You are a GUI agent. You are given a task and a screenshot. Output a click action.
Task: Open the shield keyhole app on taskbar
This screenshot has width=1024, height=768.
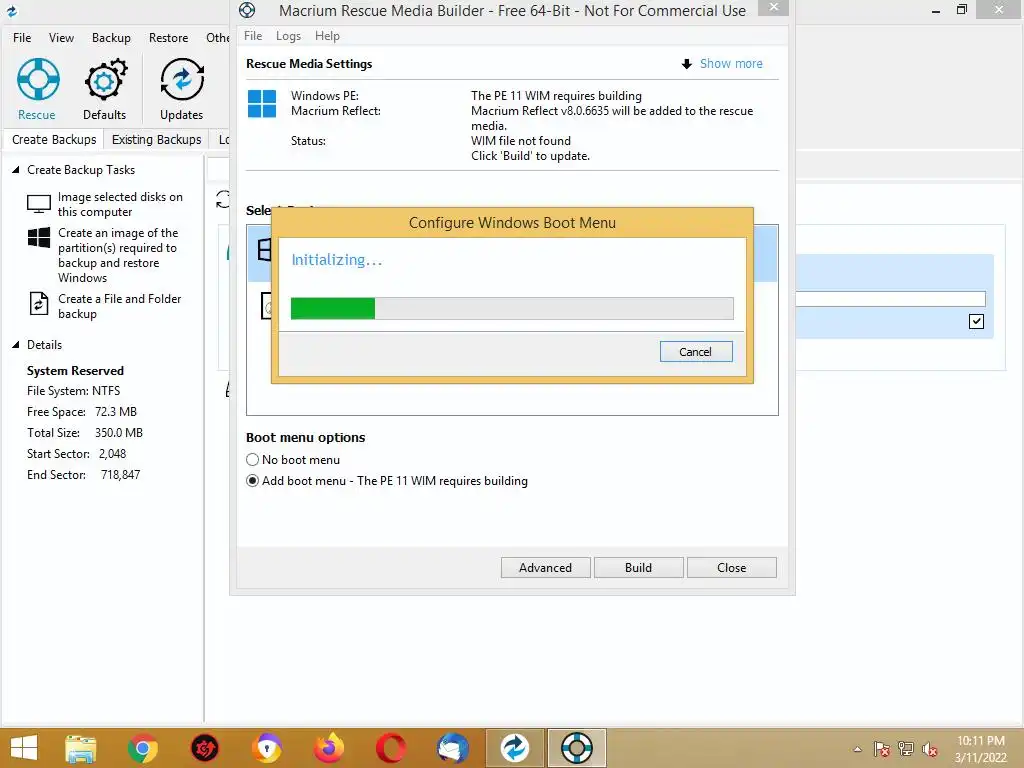[x=267, y=748]
